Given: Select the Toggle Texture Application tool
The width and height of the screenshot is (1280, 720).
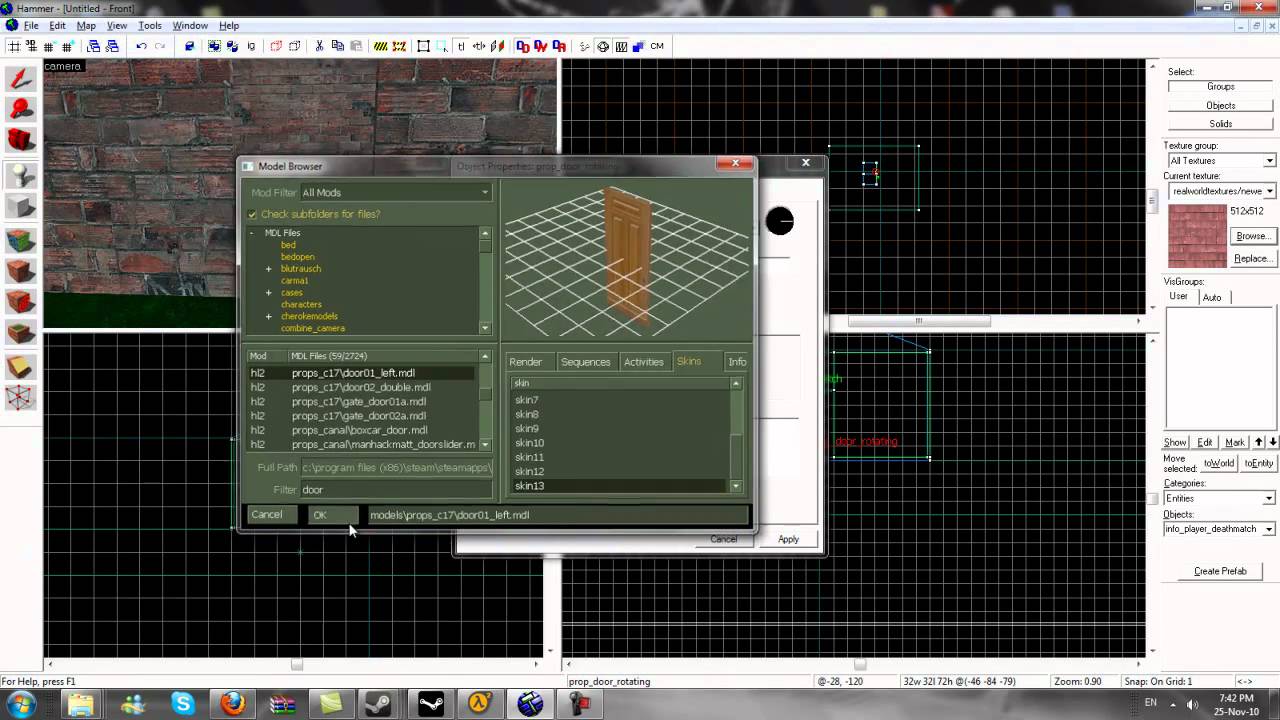Looking at the screenshot, I should pyautogui.click(x=21, y=241).
